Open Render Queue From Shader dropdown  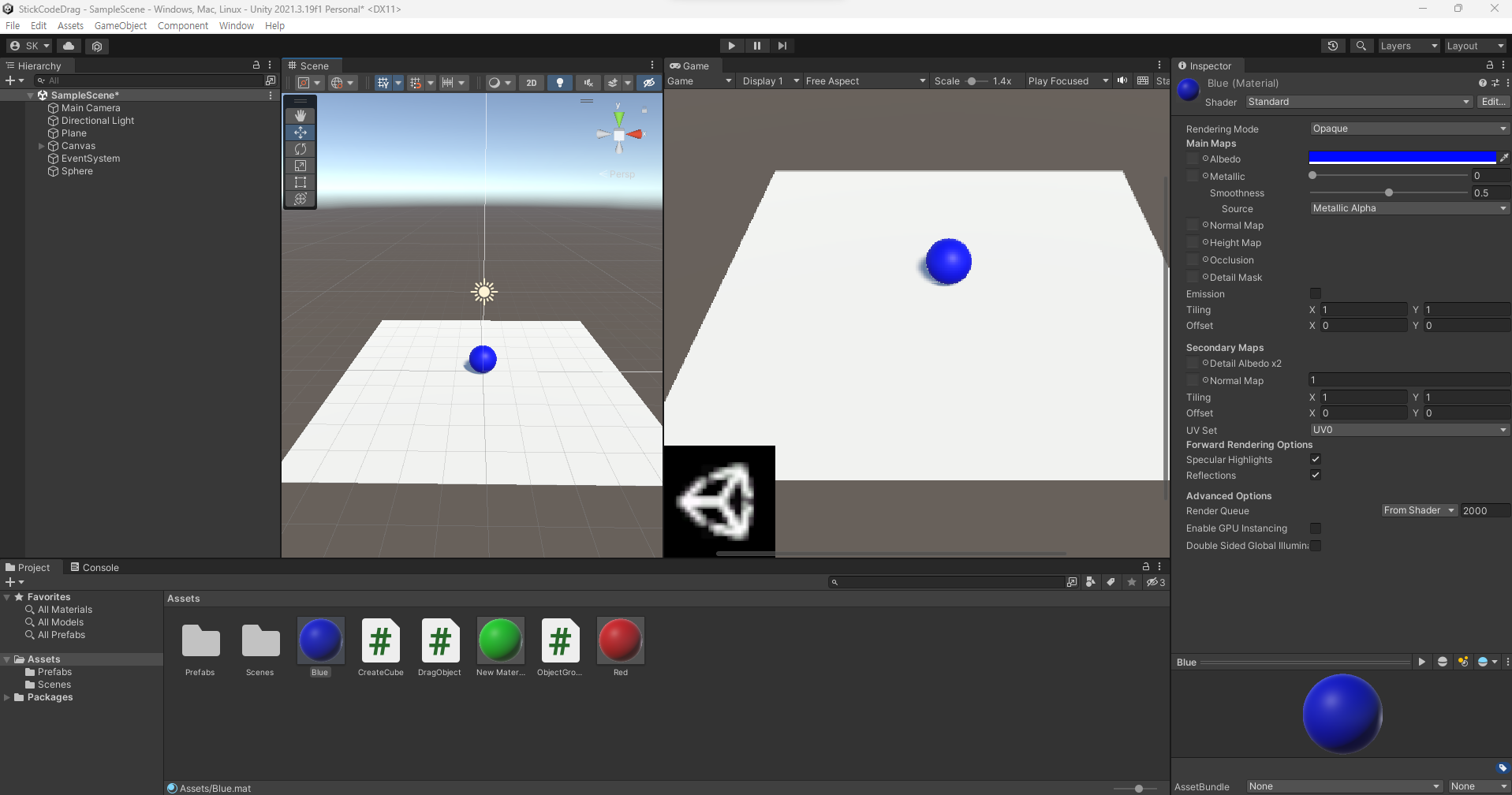(x=1419, y=510)
